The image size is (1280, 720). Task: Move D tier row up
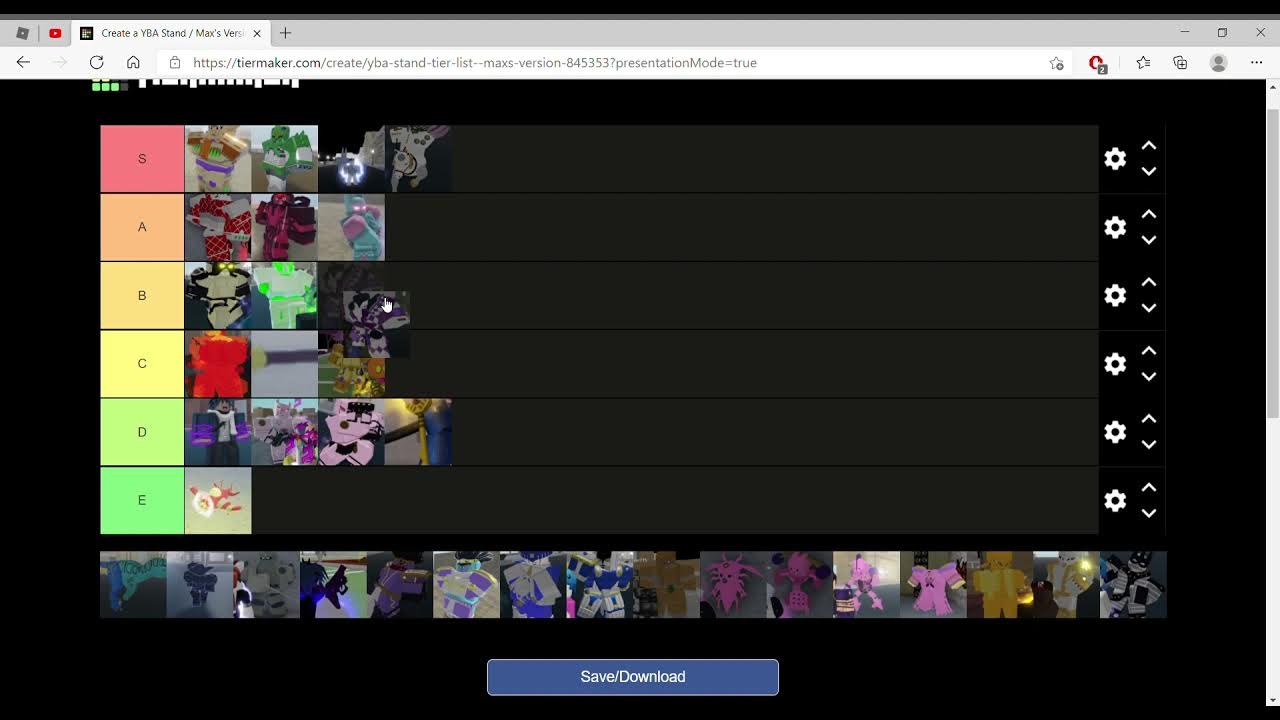click(1149, 419)
